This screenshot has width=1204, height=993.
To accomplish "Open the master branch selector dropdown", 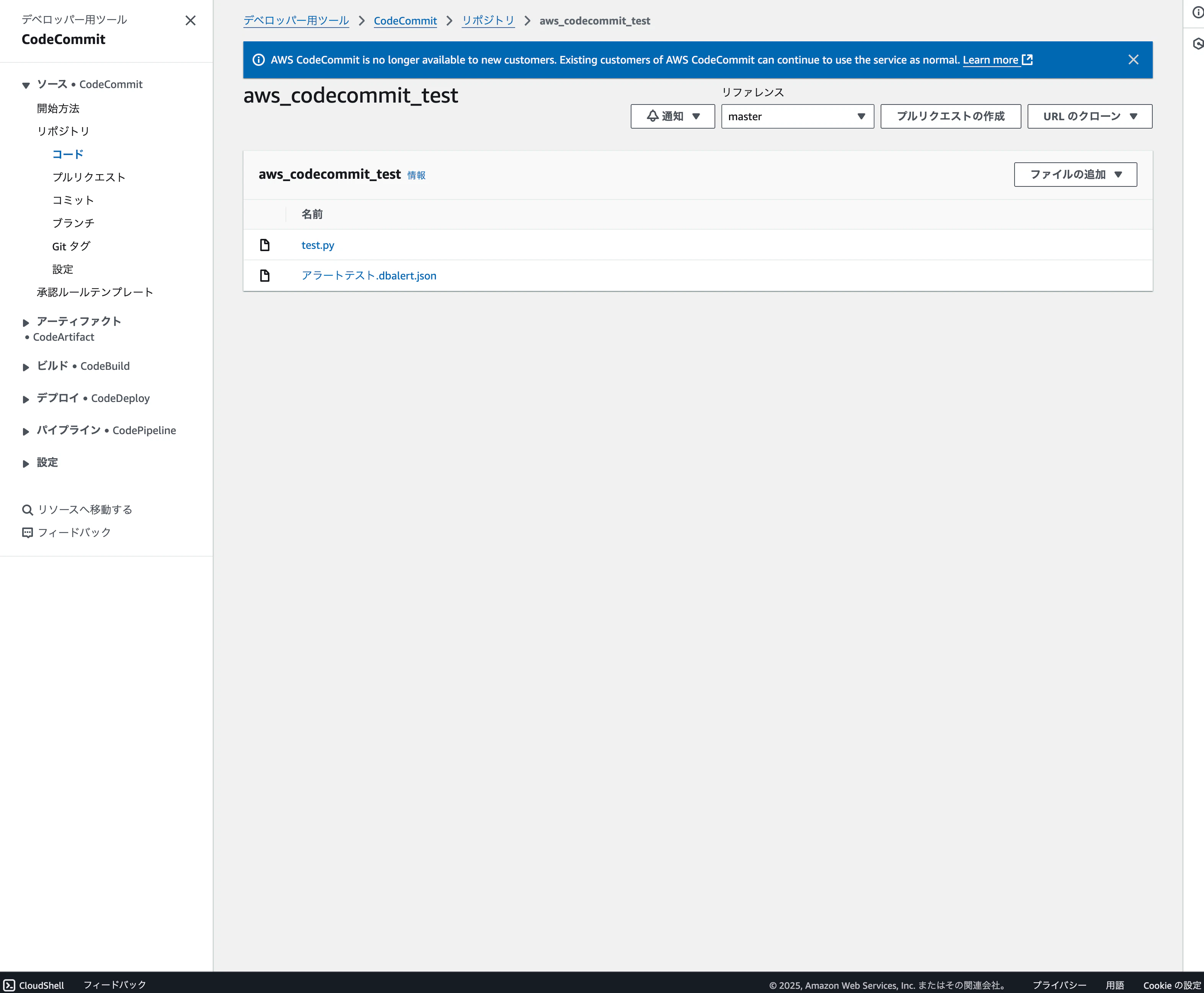I will click(x=797, y=116).
